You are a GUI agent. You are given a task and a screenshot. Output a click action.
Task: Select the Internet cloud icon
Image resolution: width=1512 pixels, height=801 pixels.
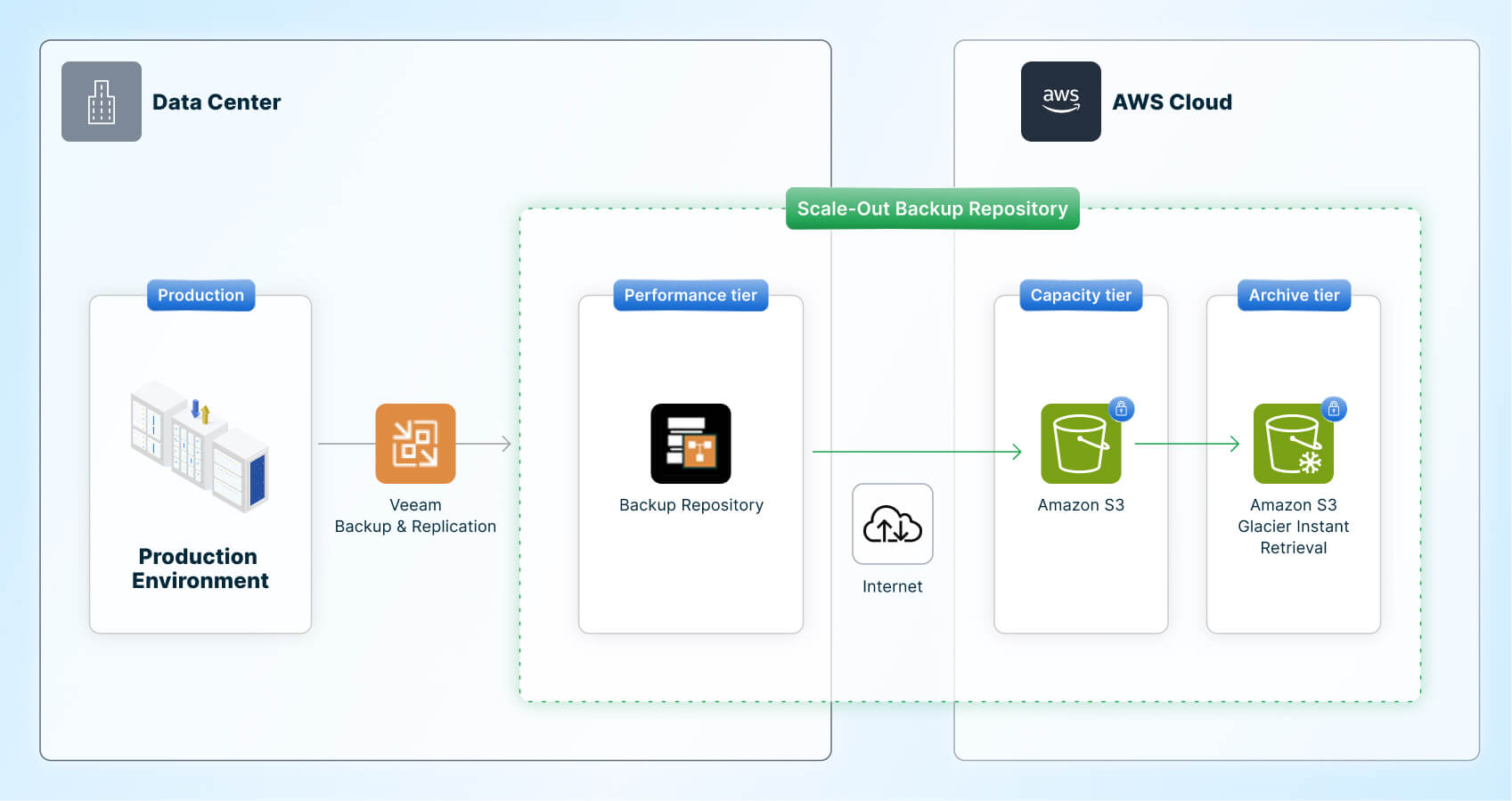point(892,524)
